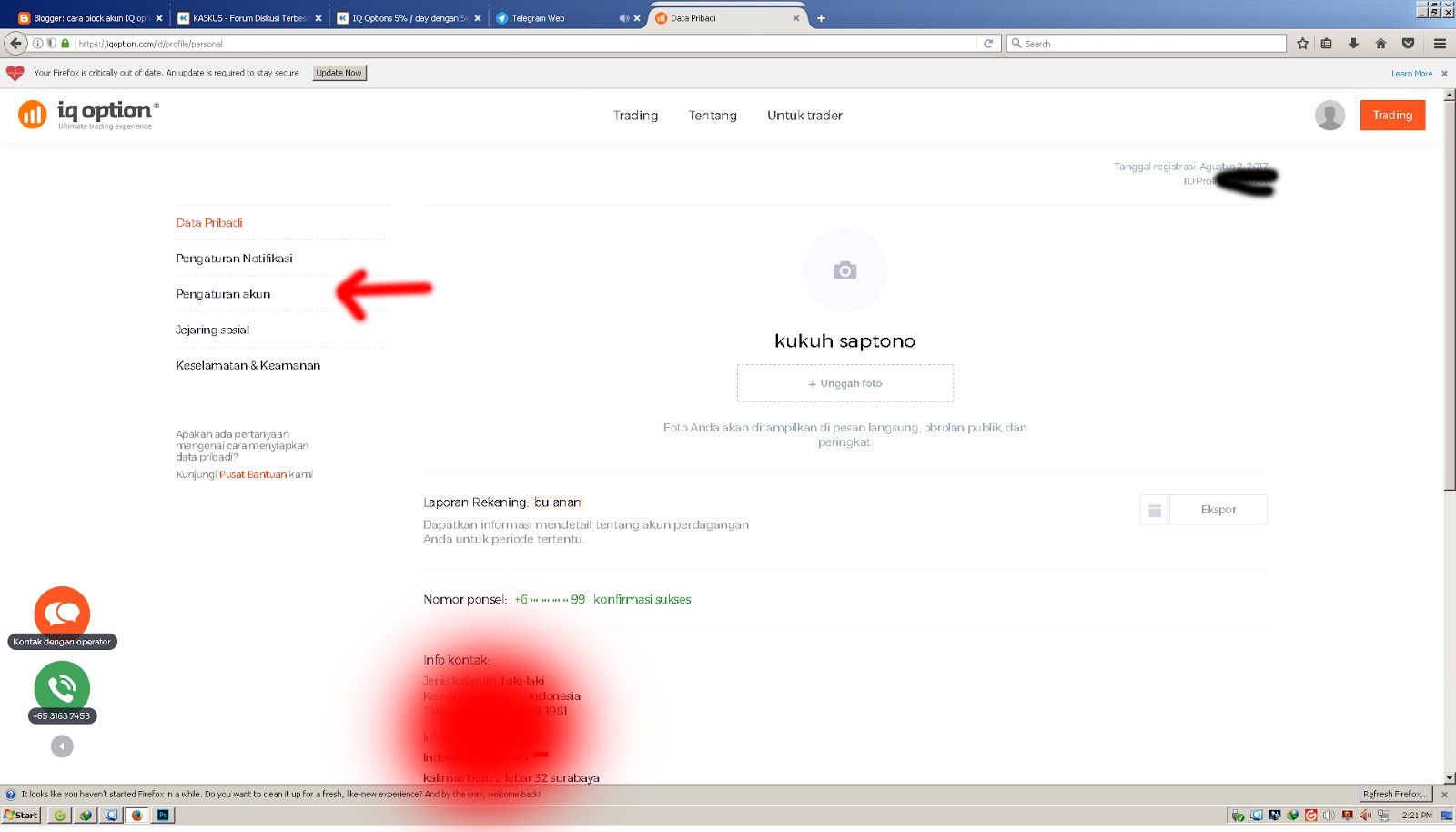Open the user avatar profile icon
This screenshot has height=832, width=1456.
(1330, 115)
